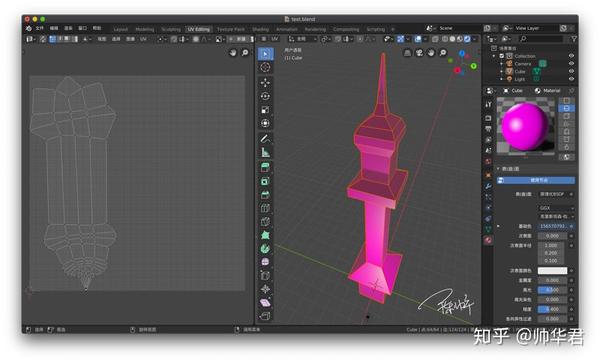Toggle the Collection exclude checkbox
This screenshot has width=600, height=362.
(502, 56)
